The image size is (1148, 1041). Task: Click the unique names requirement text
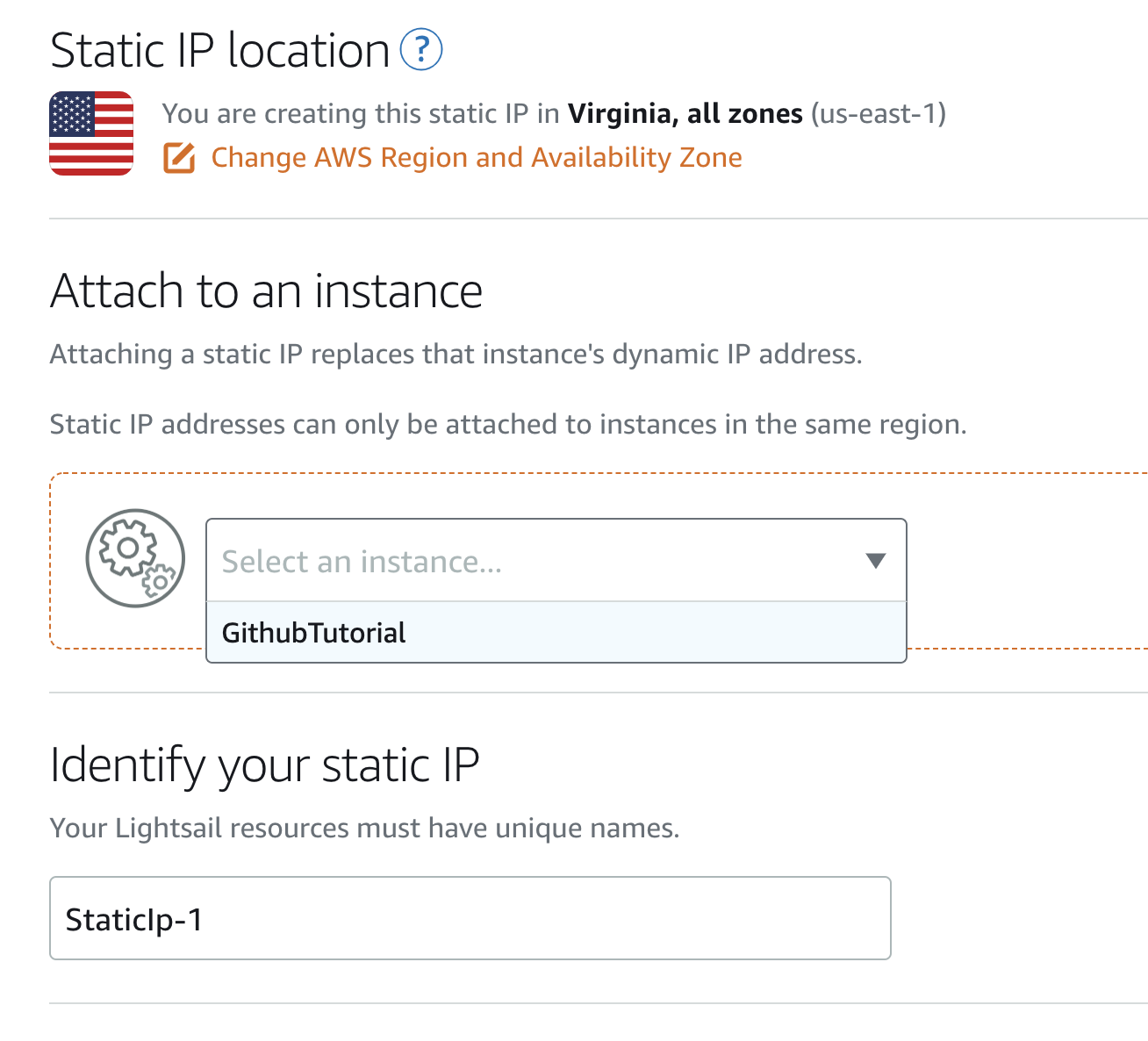coord(364,829)
